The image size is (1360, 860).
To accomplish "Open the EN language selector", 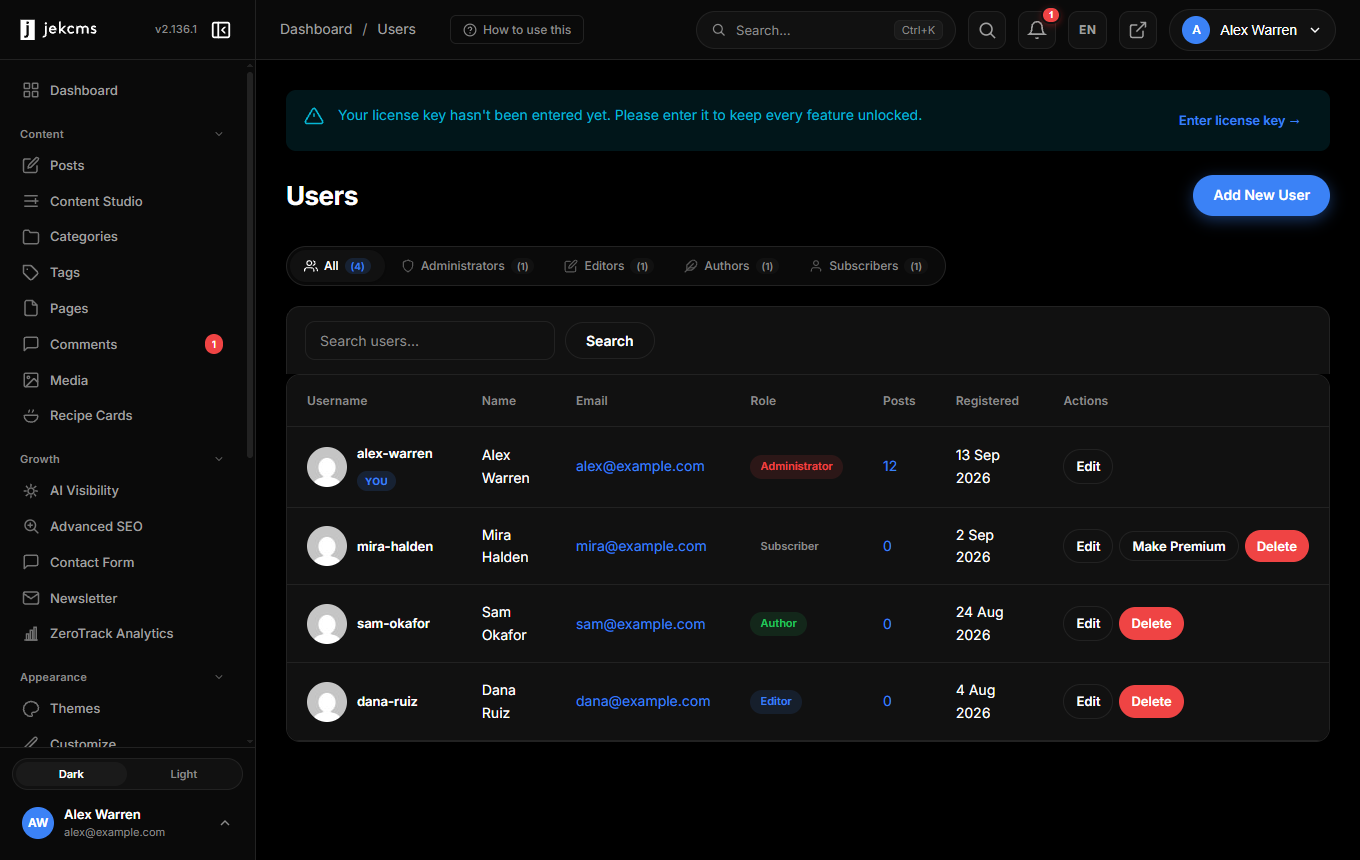I will [x=1087, y=30].
